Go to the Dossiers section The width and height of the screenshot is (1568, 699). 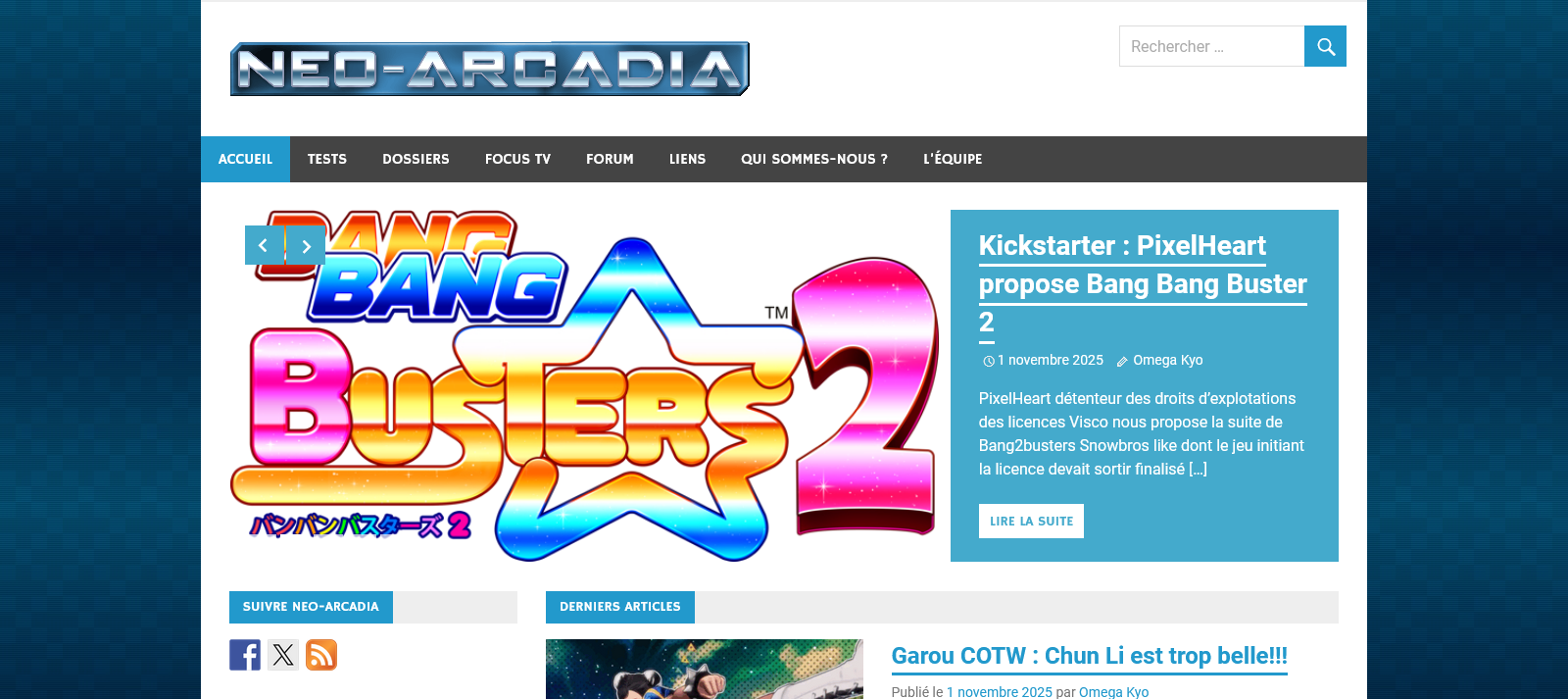[x=416, y=159]
